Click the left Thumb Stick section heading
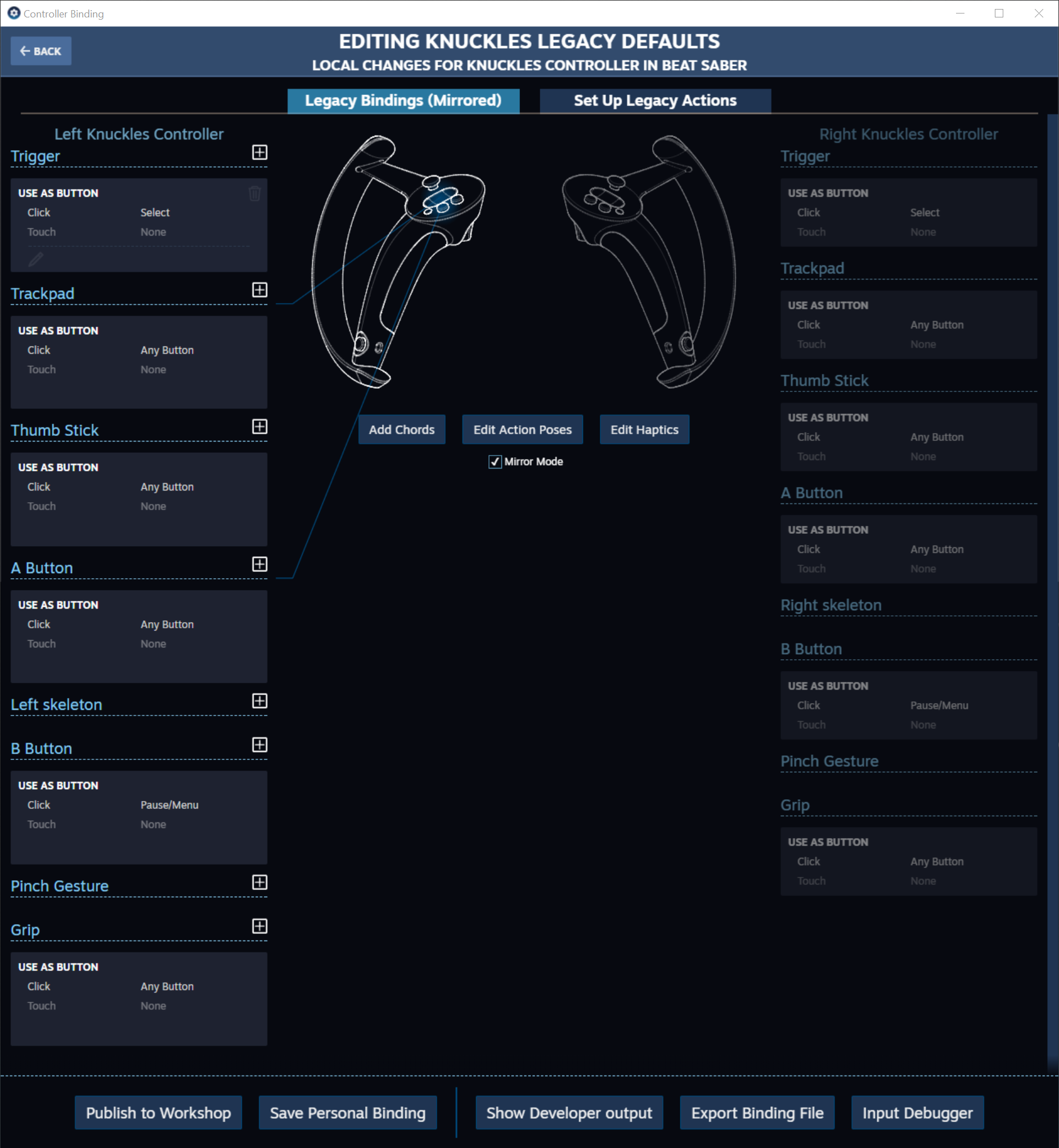Viewport: 1059px width, 1148px height. tap(55, 431)
